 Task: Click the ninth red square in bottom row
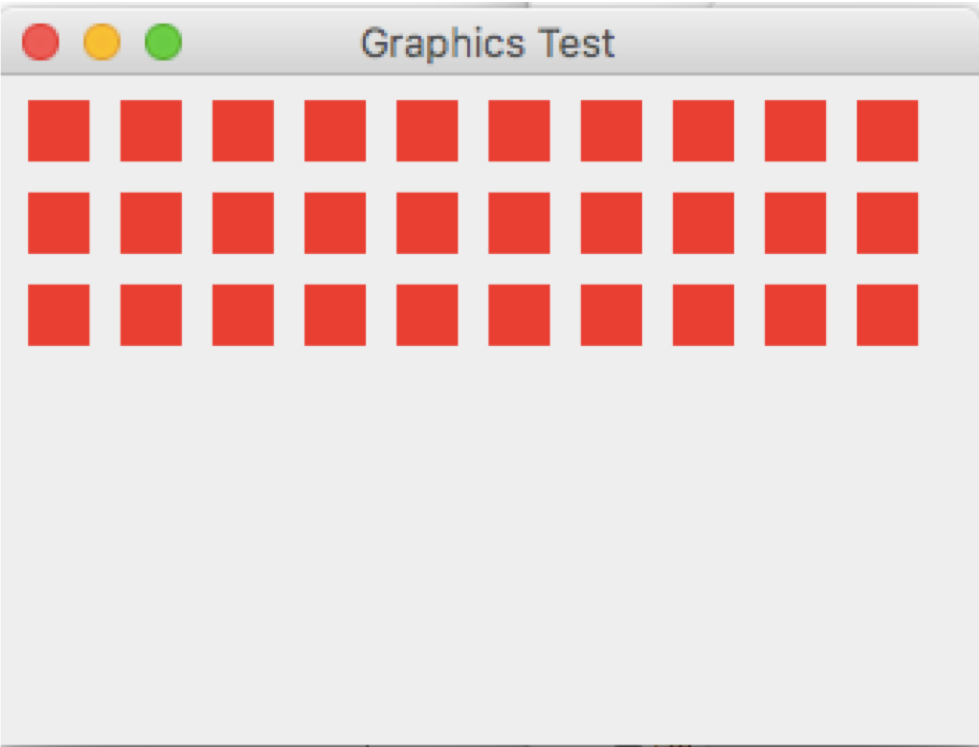point(795,315)
